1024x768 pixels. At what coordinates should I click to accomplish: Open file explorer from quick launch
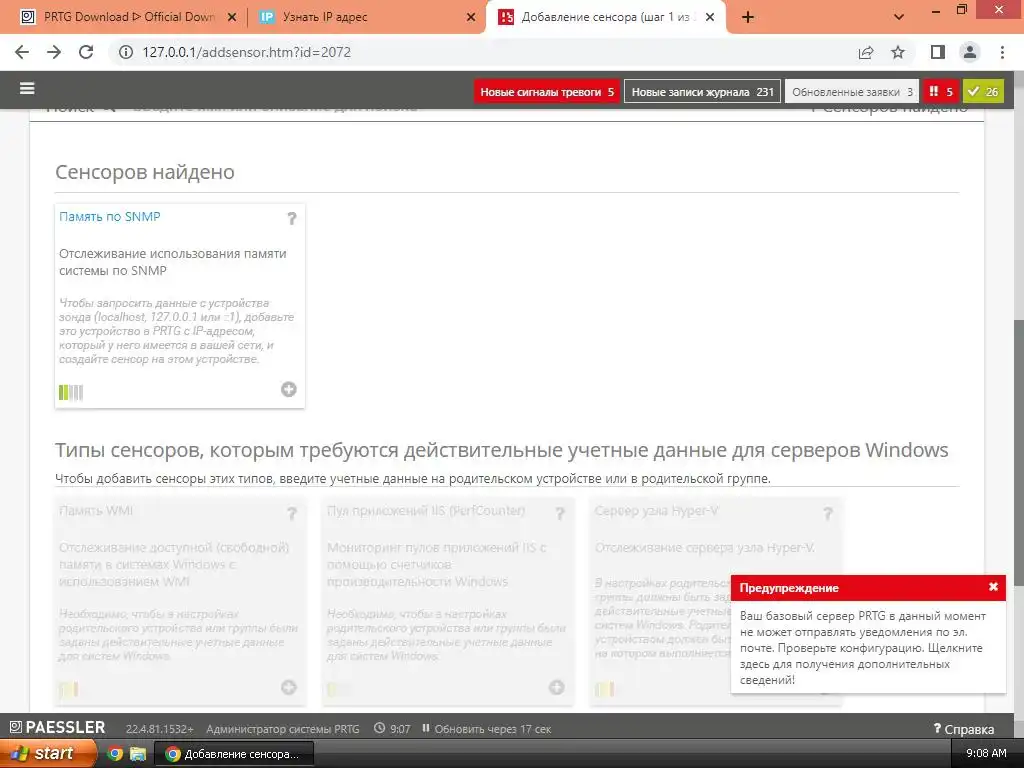pyautogui.click(x=138, y=754)
